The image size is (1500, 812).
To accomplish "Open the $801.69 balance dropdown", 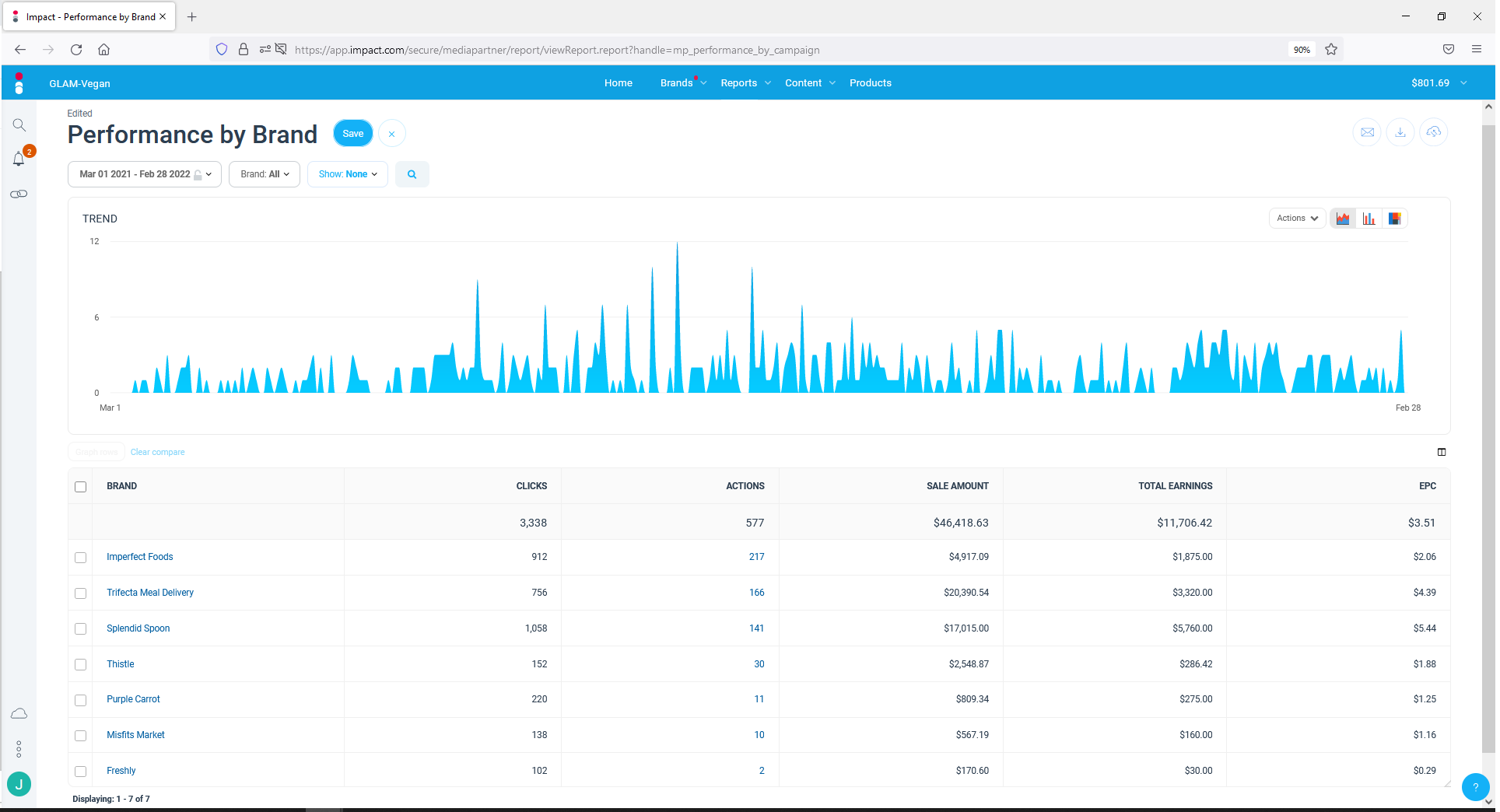I will point(1439,83).
